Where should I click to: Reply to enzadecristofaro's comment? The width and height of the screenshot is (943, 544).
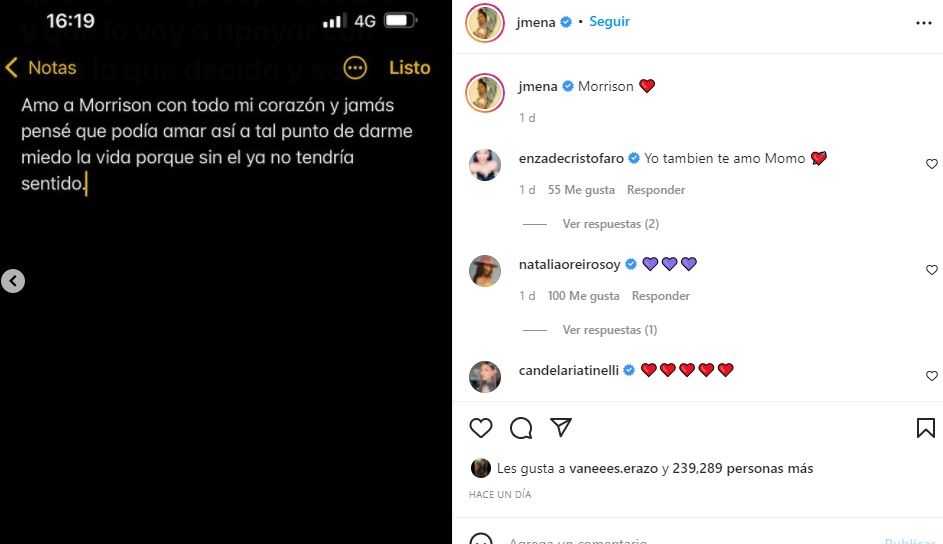[656, 190]
